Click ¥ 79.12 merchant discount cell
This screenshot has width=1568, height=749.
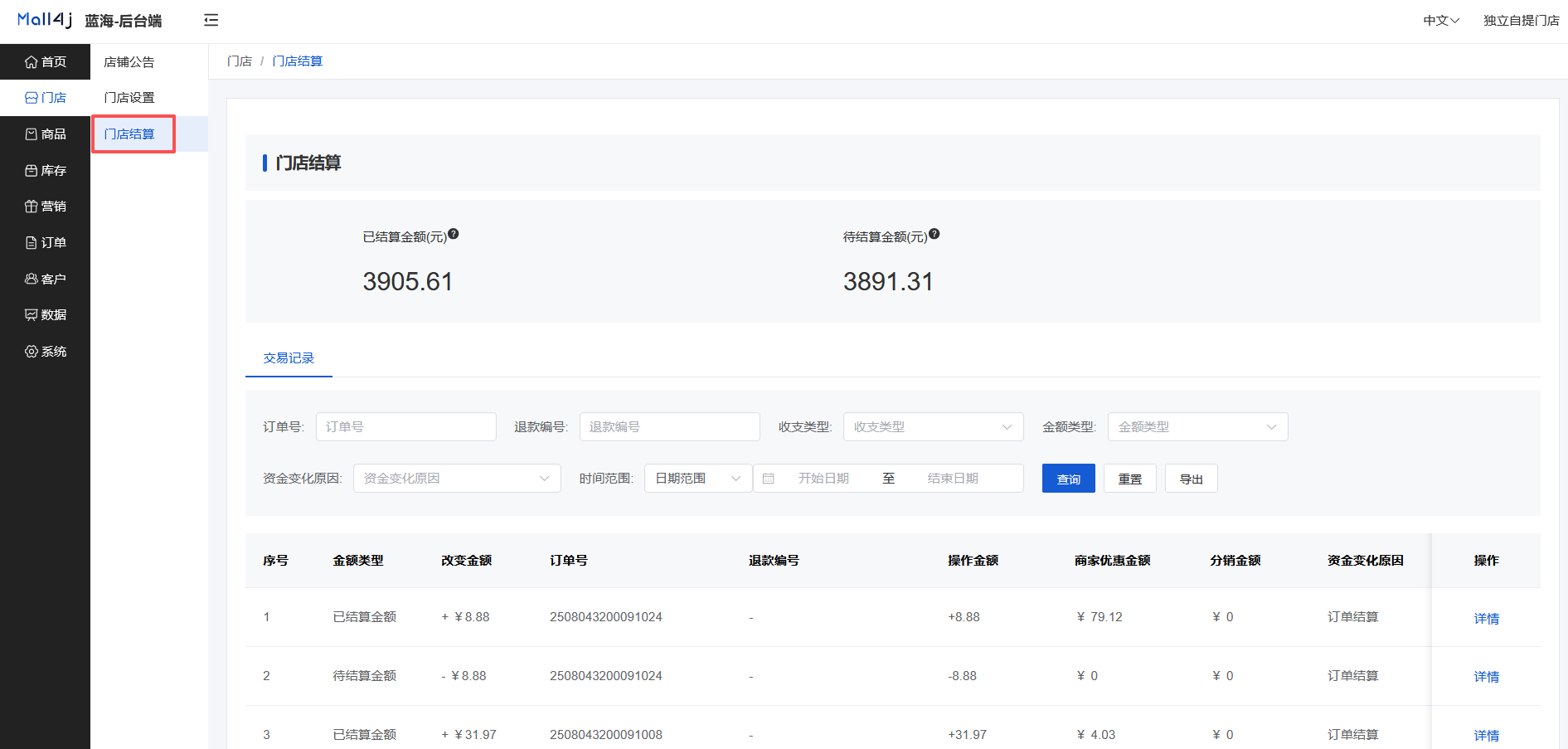[1100, 617]
